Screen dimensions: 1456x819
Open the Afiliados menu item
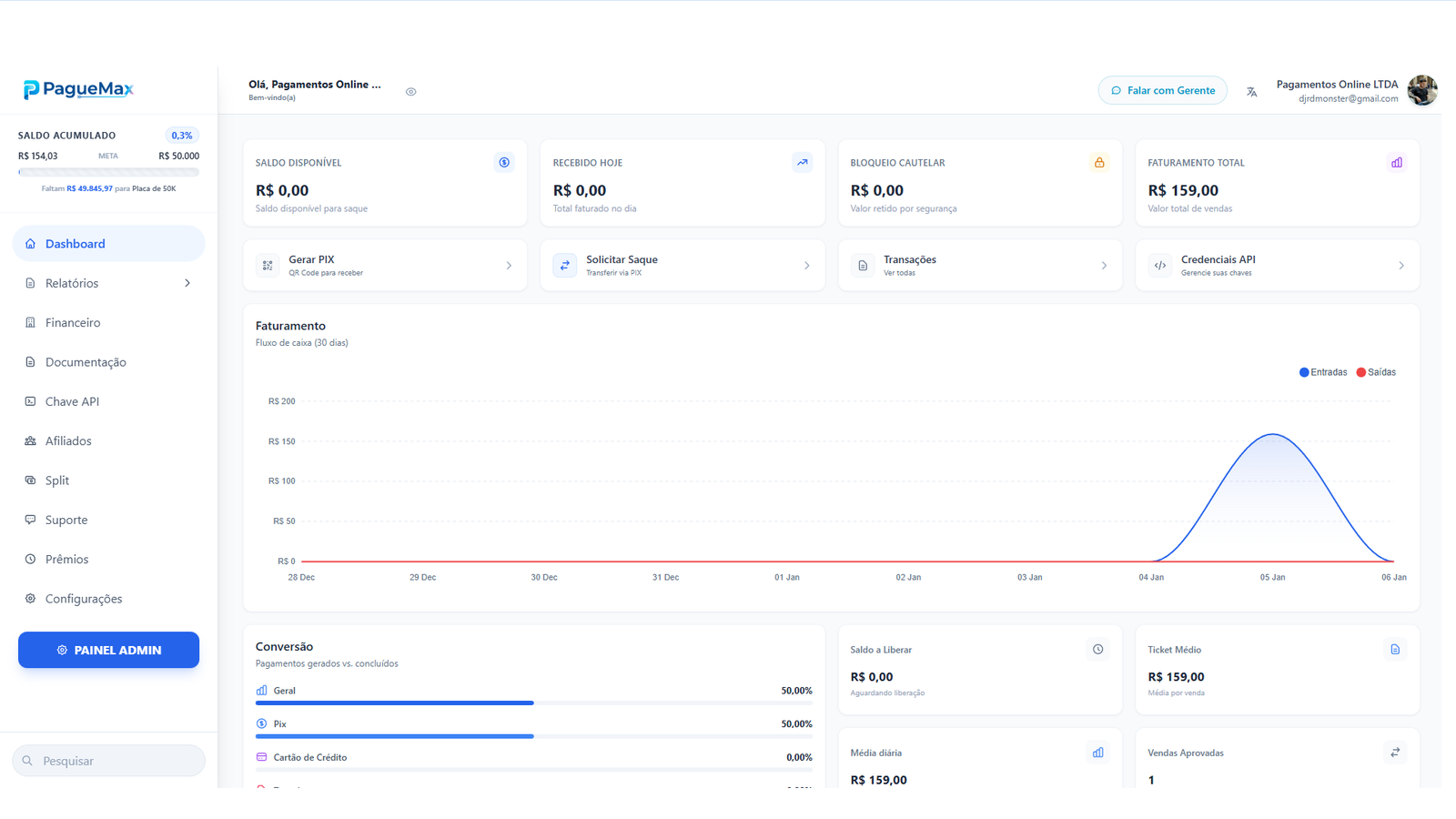point(68,441)
